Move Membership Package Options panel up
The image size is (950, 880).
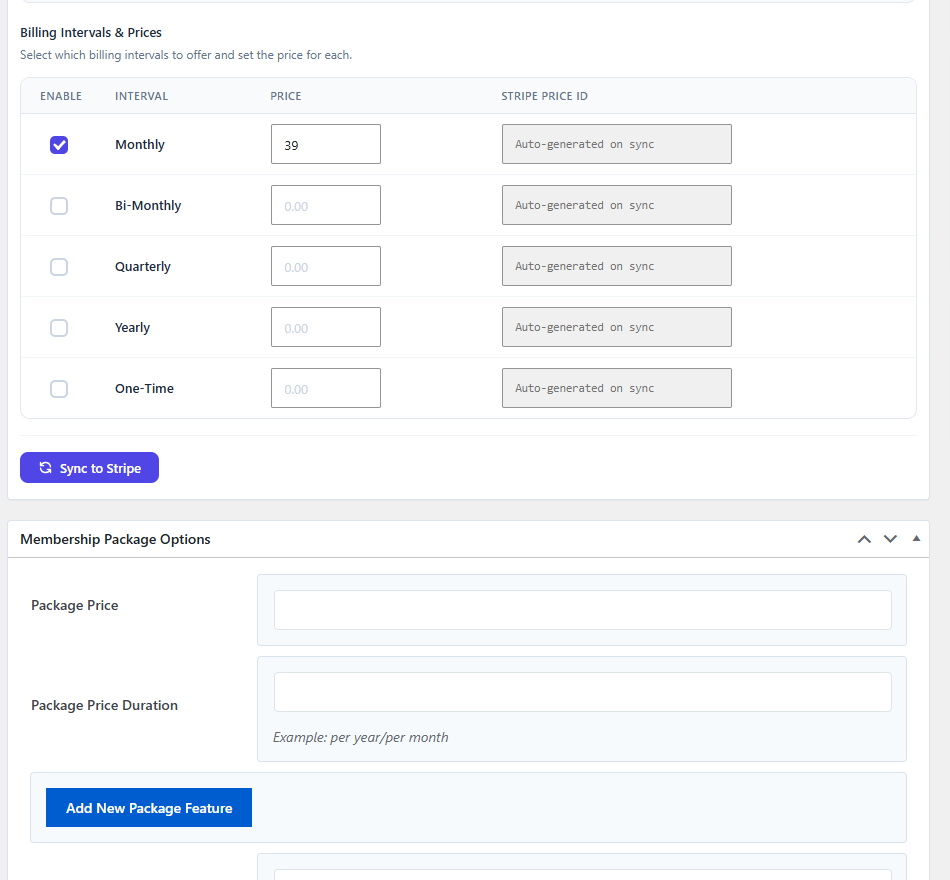tap(865, 539)
